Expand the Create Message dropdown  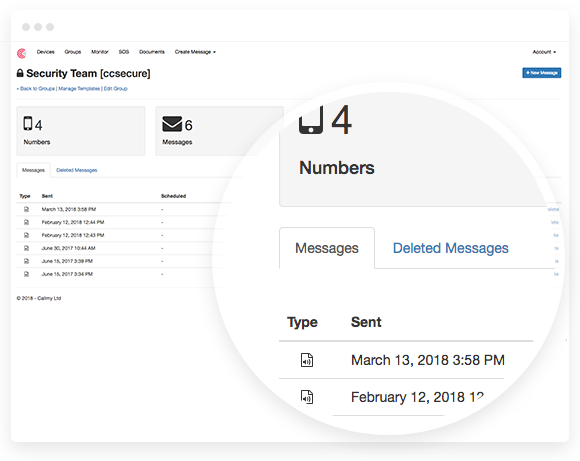pos(195,52)
